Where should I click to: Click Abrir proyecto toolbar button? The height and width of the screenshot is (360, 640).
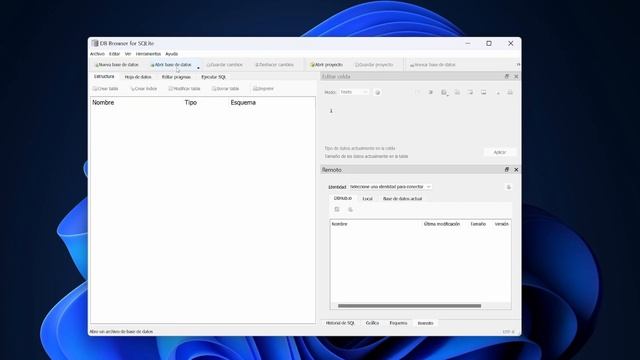click(326, 65)
